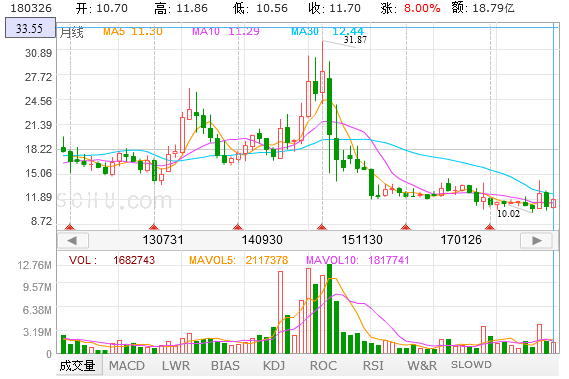Click the 130731 date label
The width and height of the screenshot is (569, 379).
pos(163,240)
